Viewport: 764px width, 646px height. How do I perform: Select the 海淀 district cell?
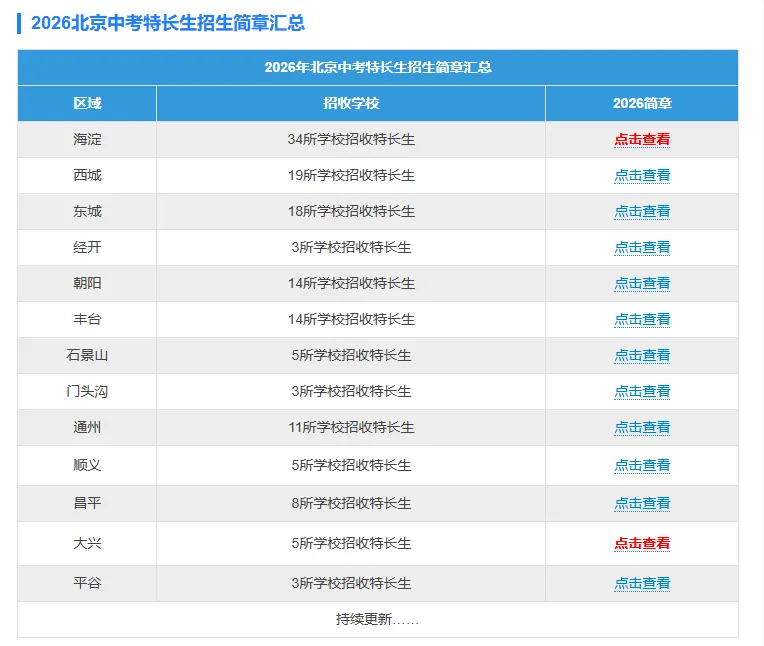(87, 139)
